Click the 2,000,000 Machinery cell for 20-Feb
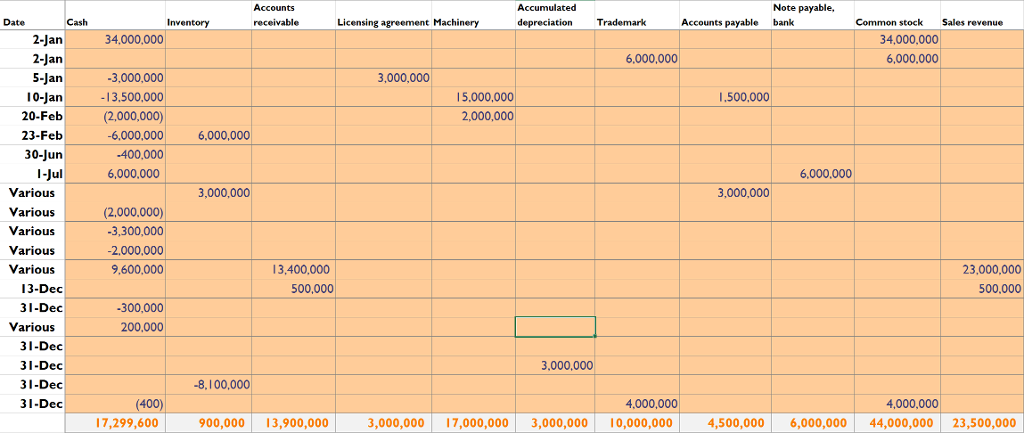 tap(473, 116)
